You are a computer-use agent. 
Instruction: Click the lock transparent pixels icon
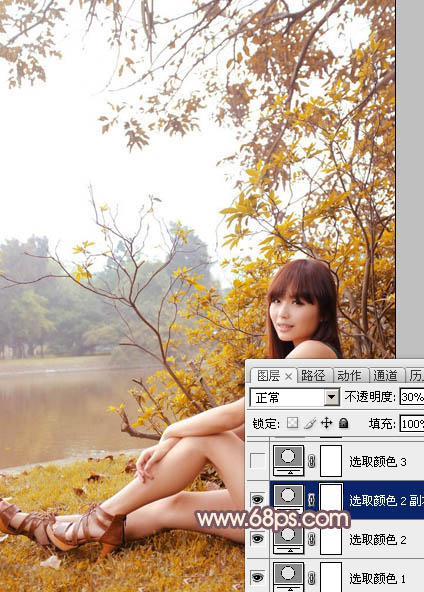coord(293,423)
